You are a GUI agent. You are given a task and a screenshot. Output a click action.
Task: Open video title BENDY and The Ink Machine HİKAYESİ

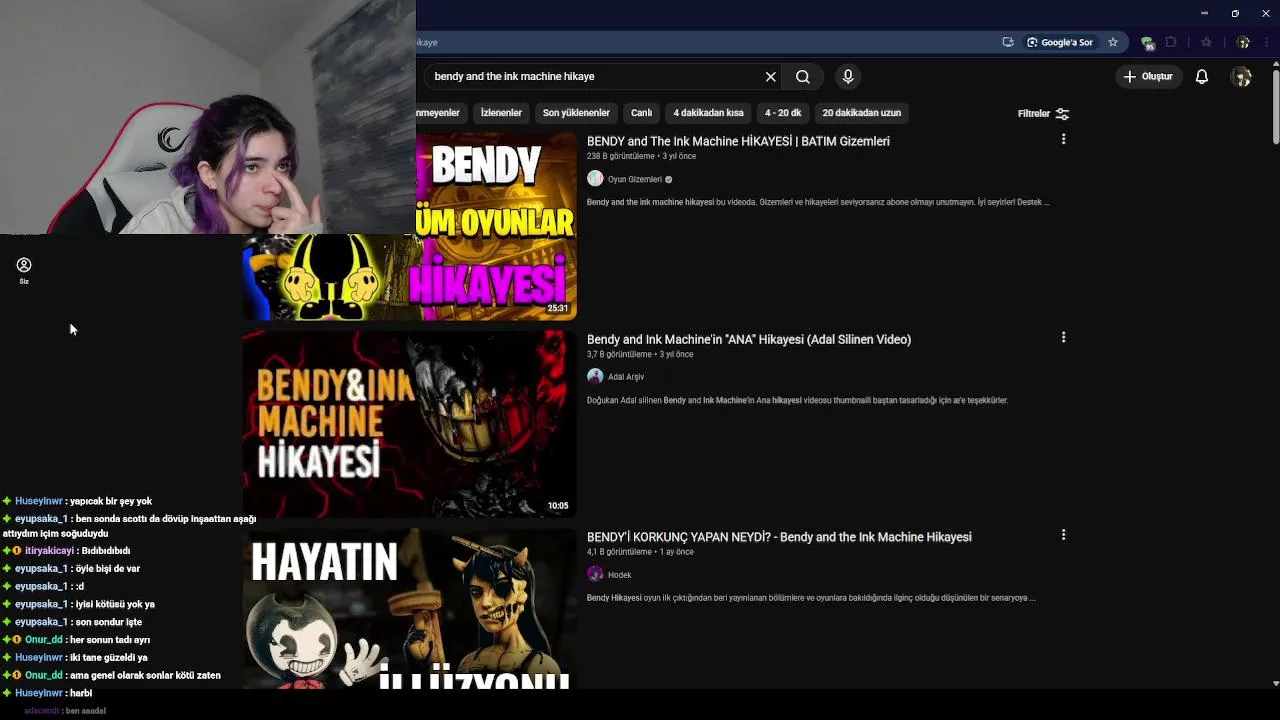coord(738,141)
